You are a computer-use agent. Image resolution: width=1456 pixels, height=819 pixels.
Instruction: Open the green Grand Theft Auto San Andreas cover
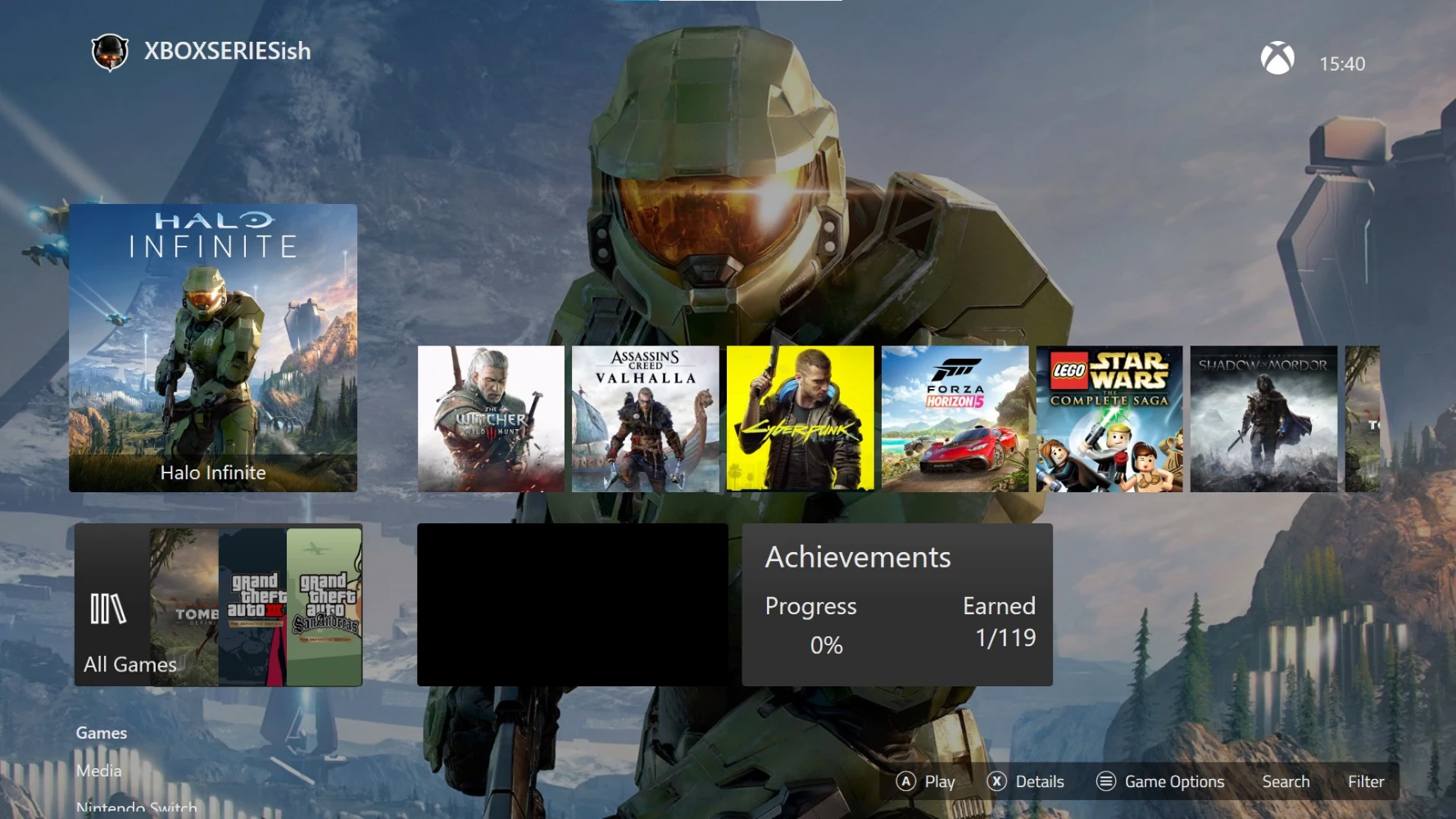point(324,607)
